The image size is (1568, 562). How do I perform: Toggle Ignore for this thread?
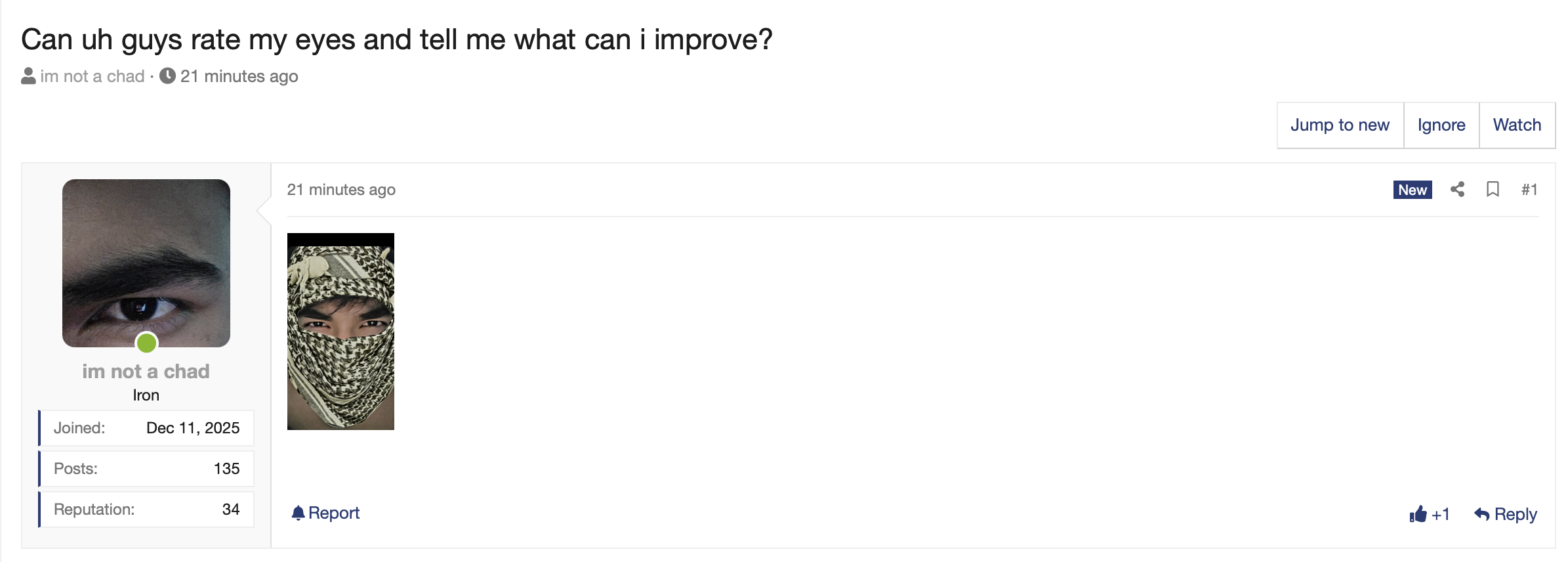click(1441, 125)
